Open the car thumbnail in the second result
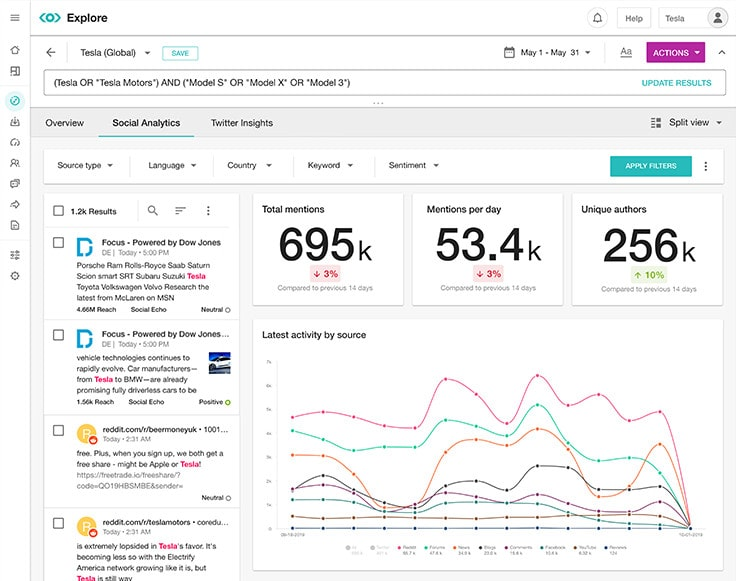This screenshot has width=736, height=581. 220,363
